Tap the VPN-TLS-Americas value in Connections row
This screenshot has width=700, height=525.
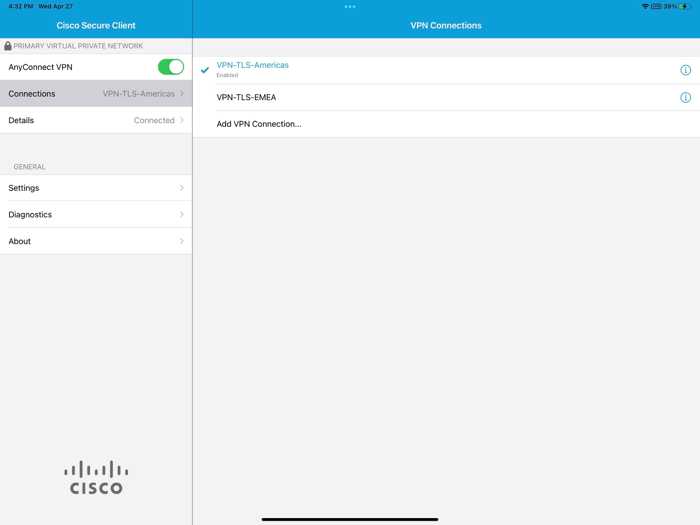point(138,94)
